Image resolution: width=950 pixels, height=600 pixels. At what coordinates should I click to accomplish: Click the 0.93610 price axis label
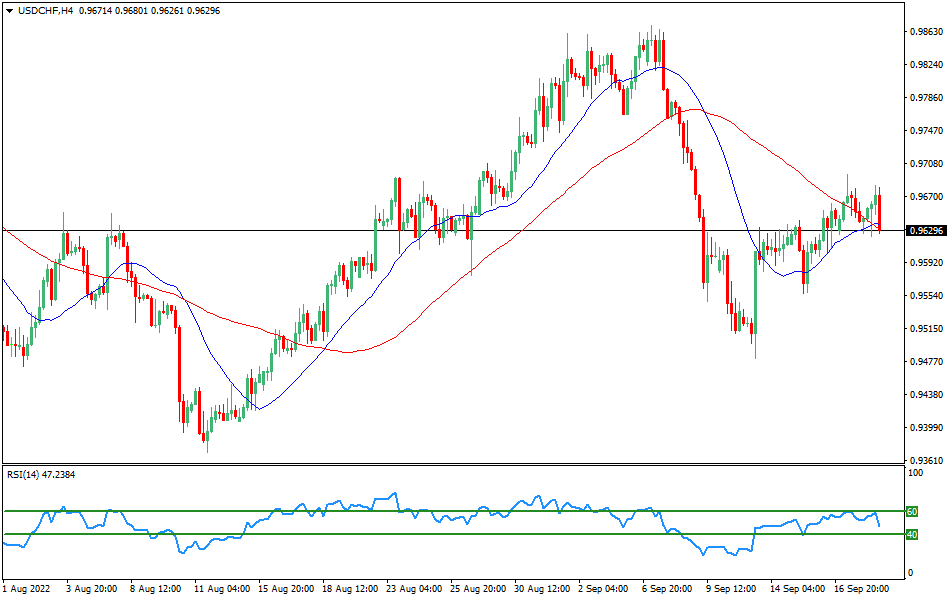pos(925,461)
